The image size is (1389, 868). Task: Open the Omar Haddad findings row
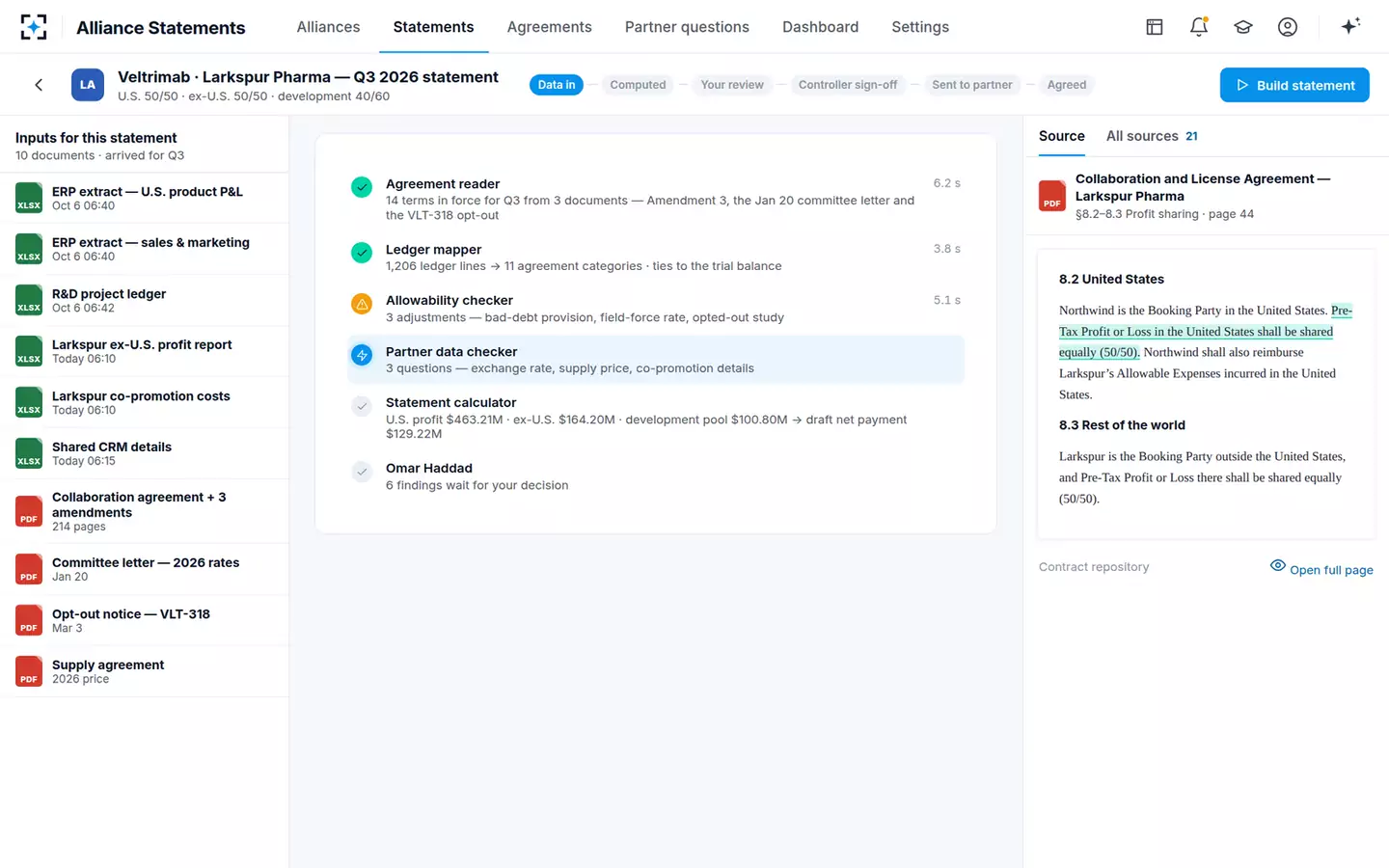[656, 476]
